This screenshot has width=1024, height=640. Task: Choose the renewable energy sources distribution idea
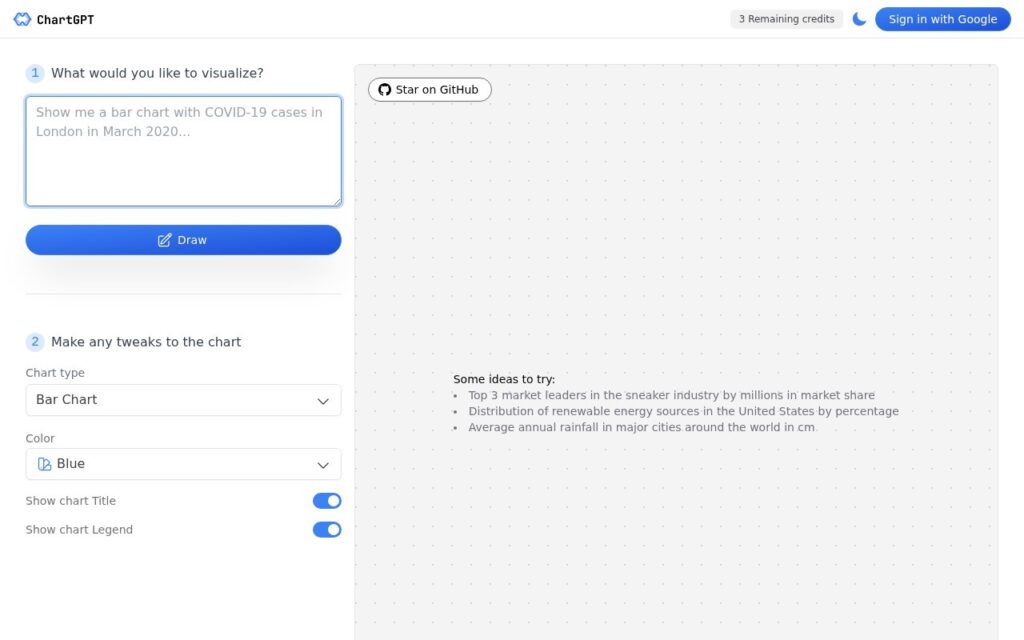click(683, 411)
